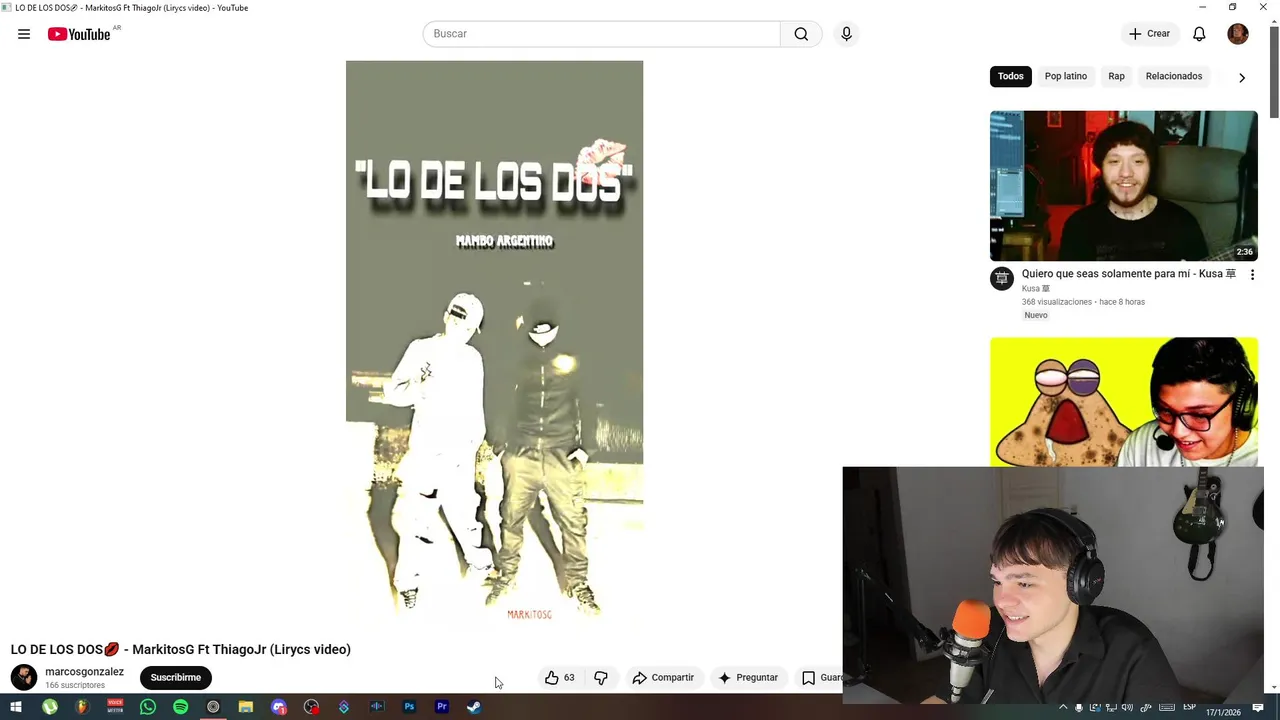Subscribe with the Suscribirme button
1280x720 pixels.
pos(176,677)
